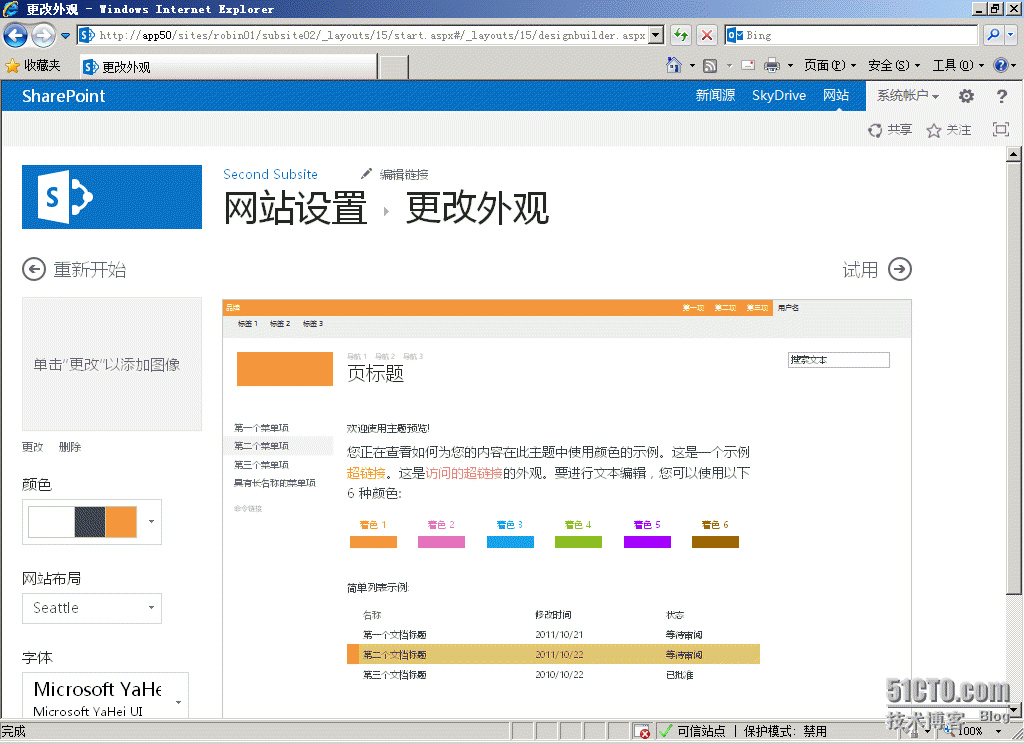
Task: Open the color palette dropdown
Action: click(151, 521)
